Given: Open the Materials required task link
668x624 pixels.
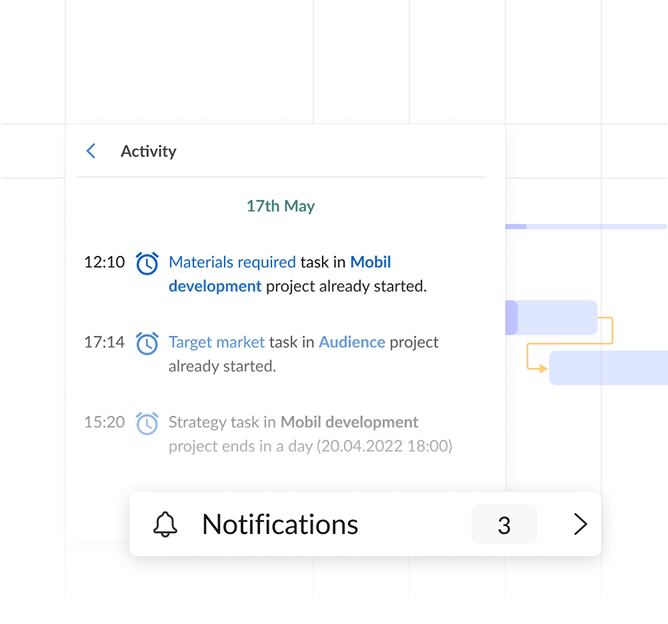Looking at the screenshot, I should (x=232, y=262).
